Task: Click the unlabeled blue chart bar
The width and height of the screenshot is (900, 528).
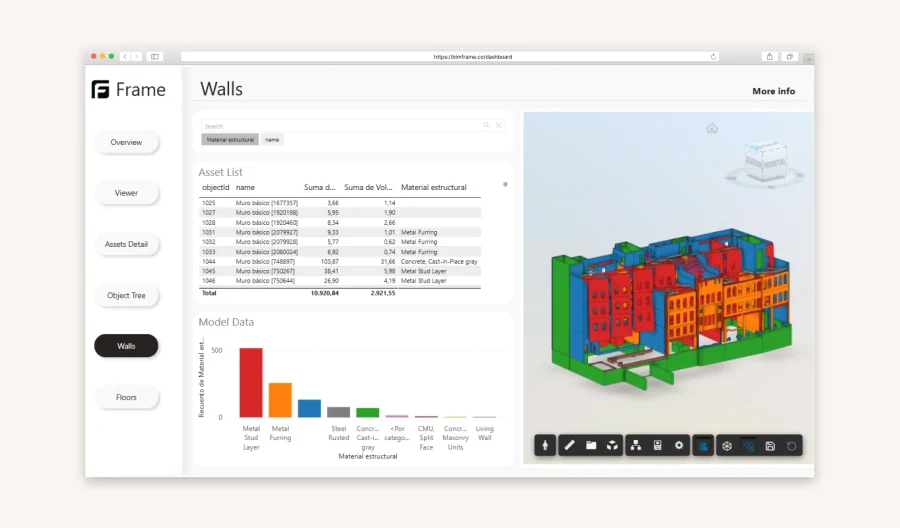Action: pos(309,408)
